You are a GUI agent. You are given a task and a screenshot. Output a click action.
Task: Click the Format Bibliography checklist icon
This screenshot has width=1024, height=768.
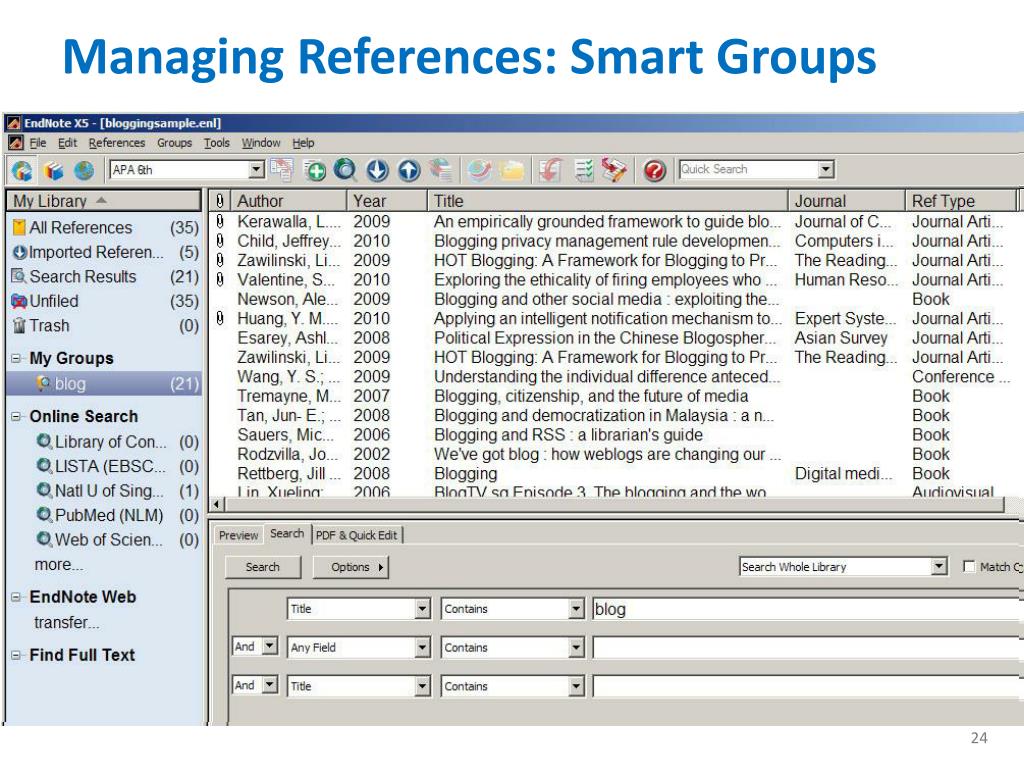pos(583,170)
